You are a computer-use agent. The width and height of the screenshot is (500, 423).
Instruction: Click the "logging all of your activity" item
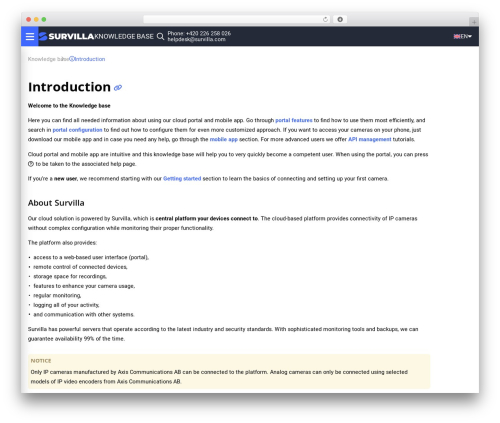tap(66, 305)
